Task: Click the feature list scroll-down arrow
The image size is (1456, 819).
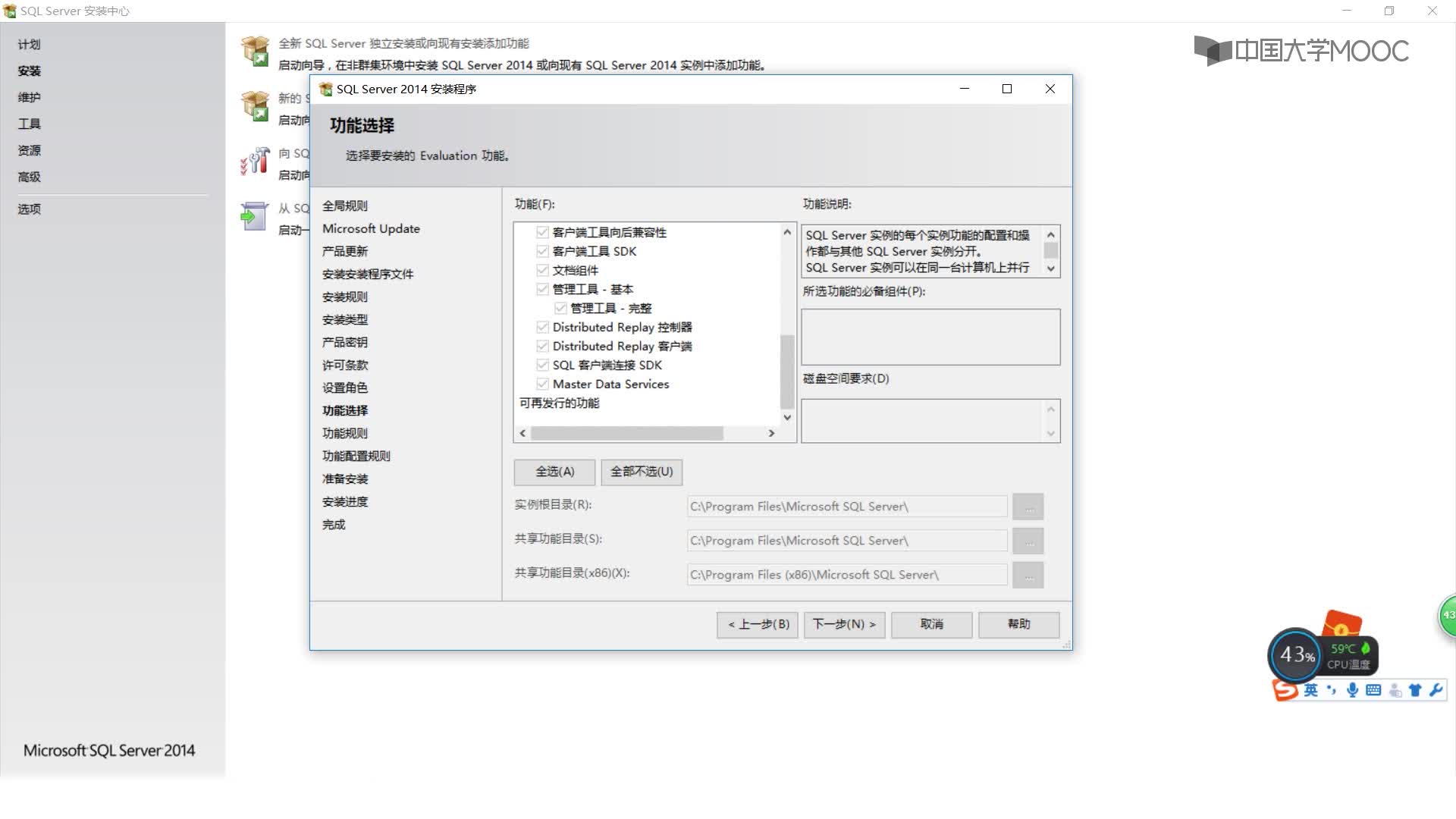Action: pos(787,417)
